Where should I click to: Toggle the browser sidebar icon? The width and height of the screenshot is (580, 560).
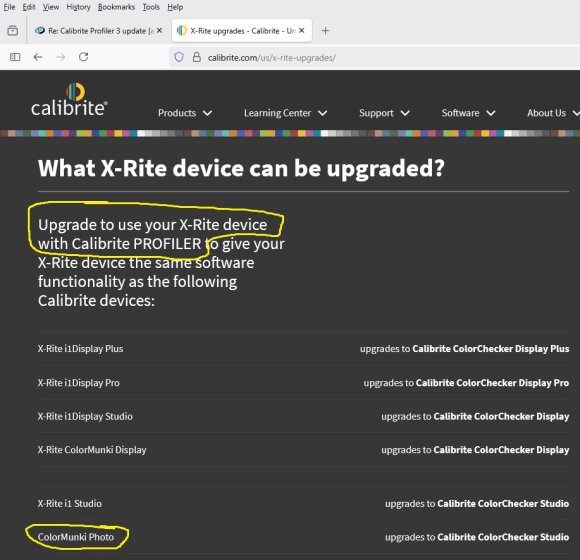(x=15, y=57)
